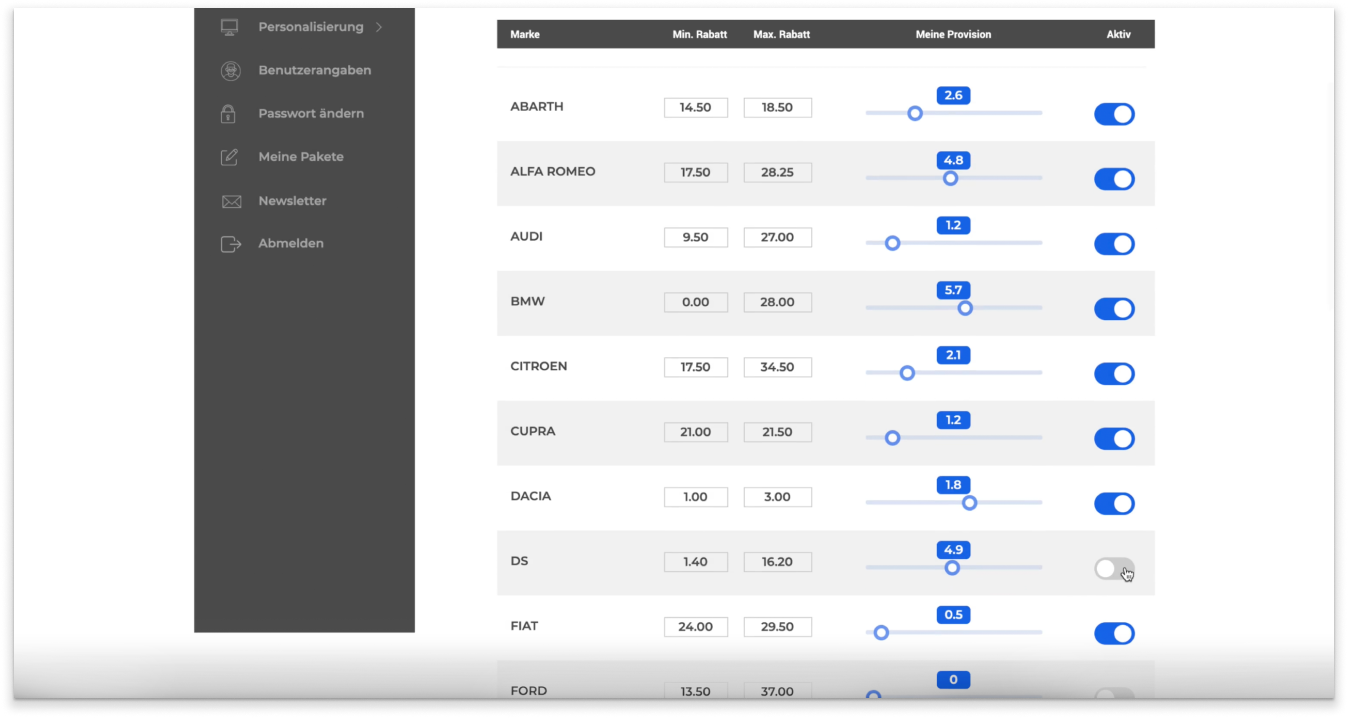The width and height of the screenshot is (1348, 718).
Task: Click the padlock icon for Passwort ändern
Action: tap(229, 114)
